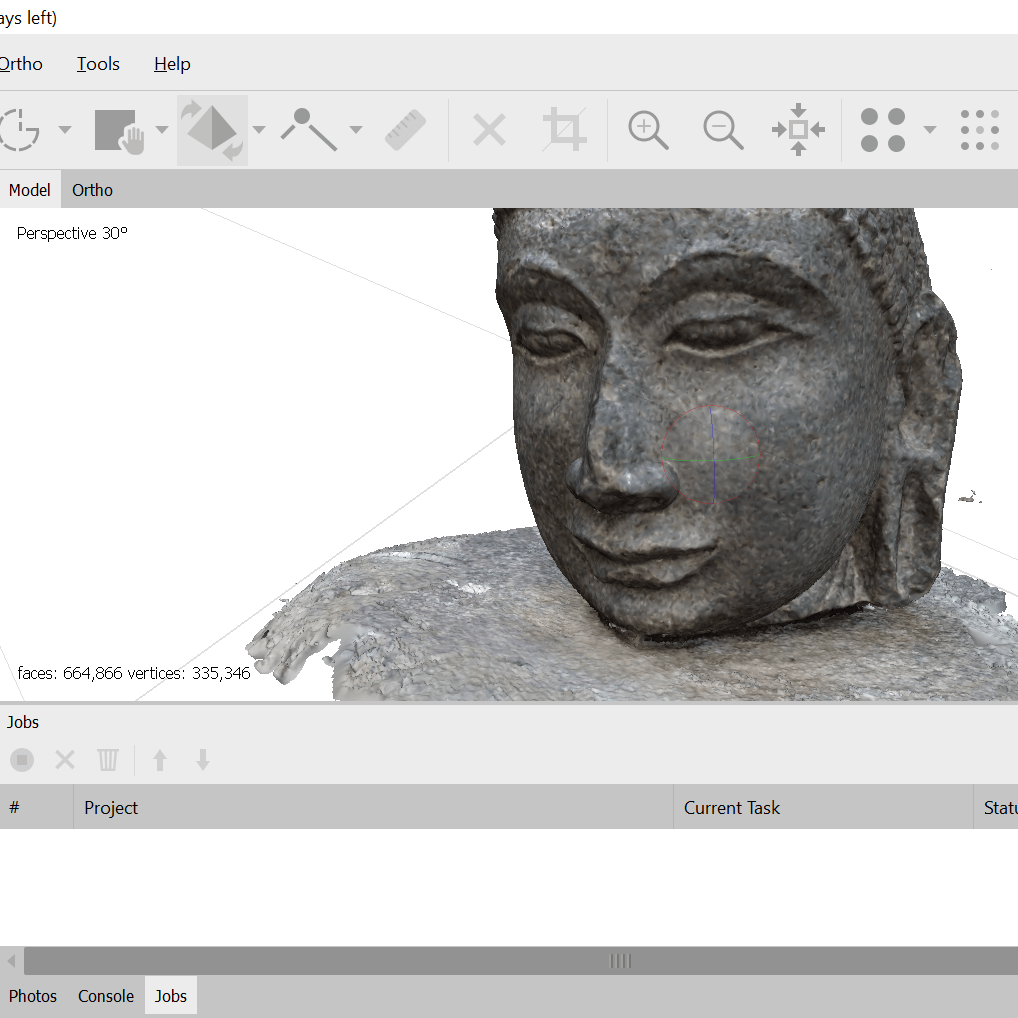The height and width of the screenshot is (1018, 1018).
Task: Cancel job with the X icon in Jobs panel
Action: tap(65, 760)
